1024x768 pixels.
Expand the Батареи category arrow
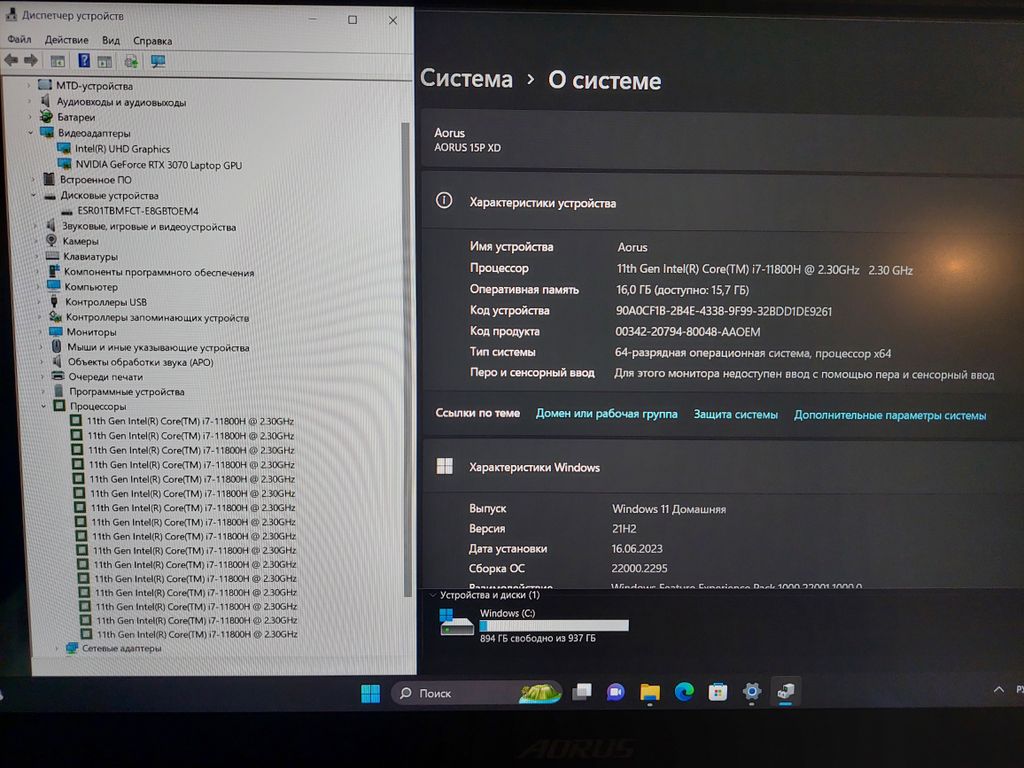tap(30, 116)
